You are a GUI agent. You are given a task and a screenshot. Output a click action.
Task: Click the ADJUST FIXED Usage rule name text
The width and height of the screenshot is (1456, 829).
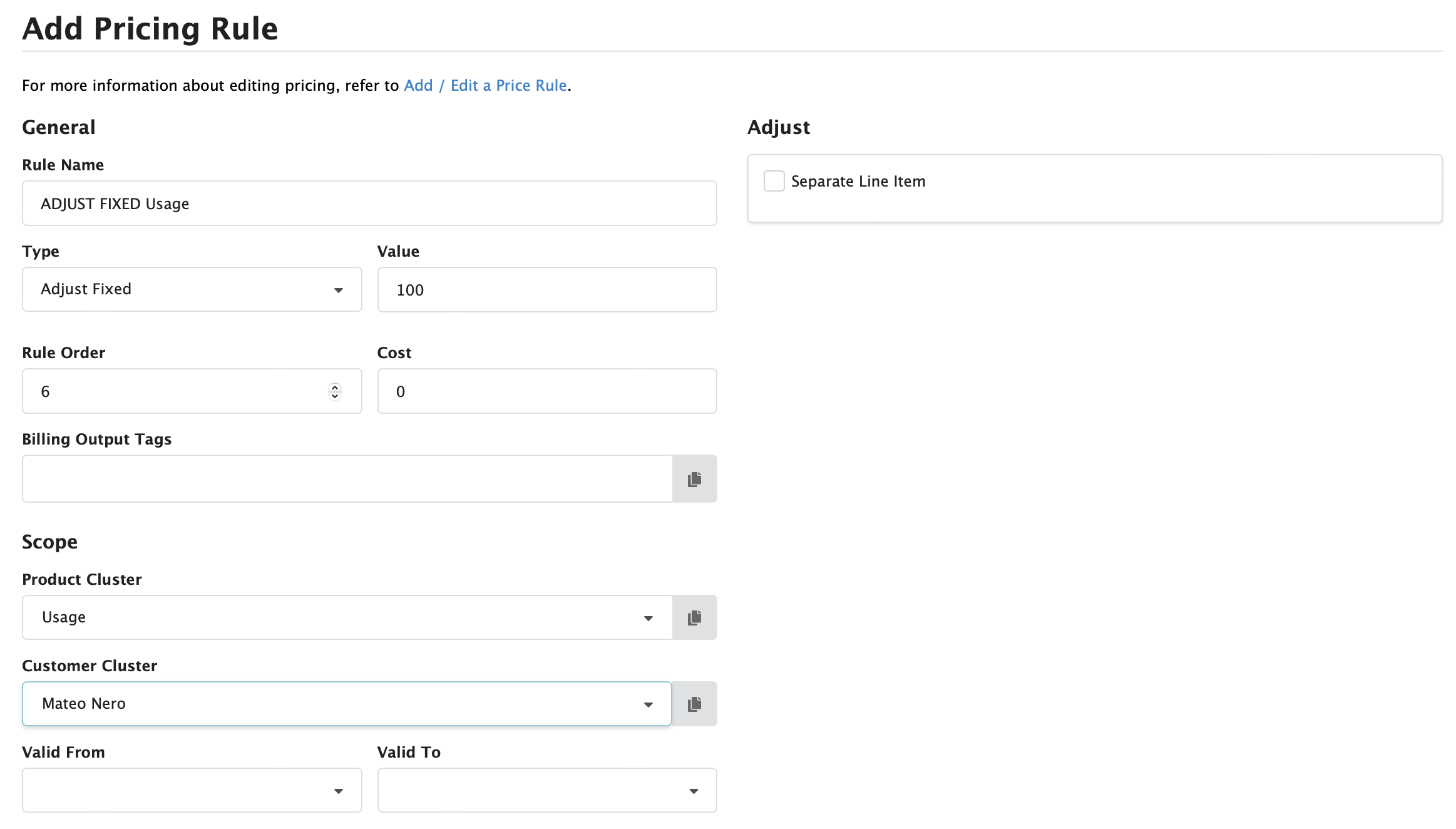115,203
